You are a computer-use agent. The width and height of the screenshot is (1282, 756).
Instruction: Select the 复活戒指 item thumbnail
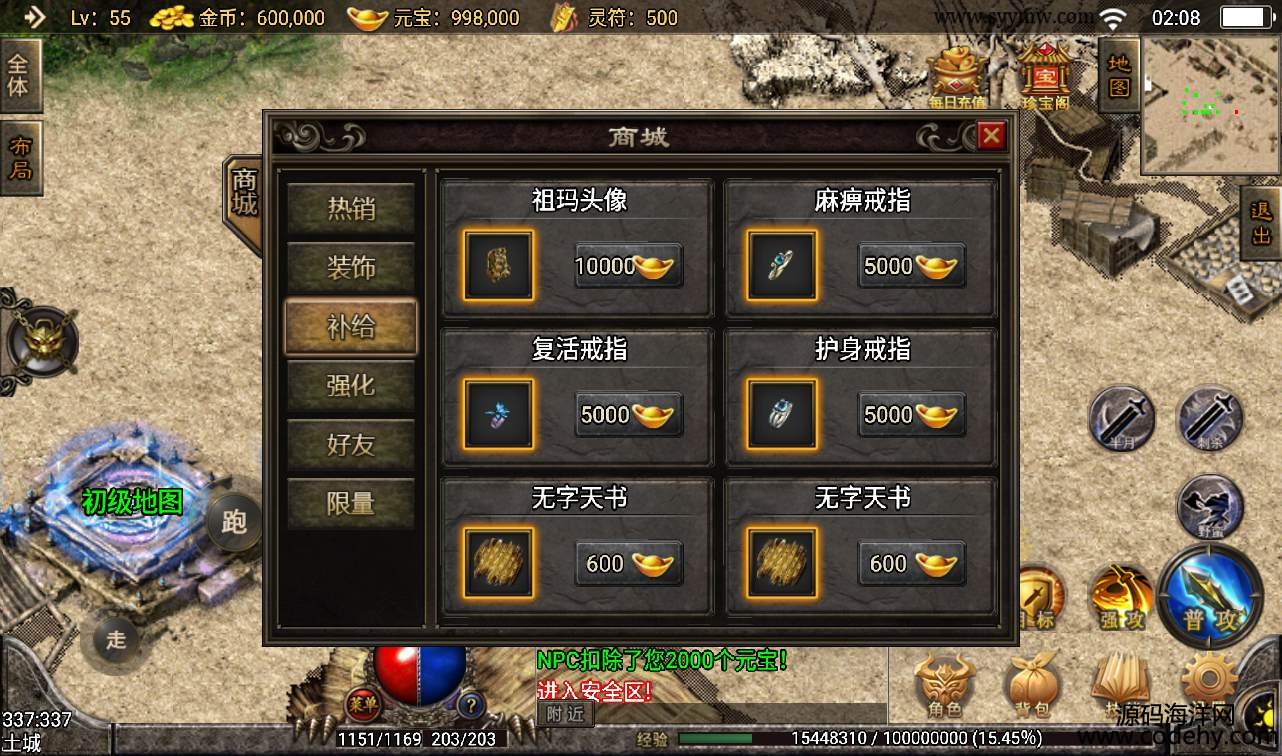pos(498,414)
